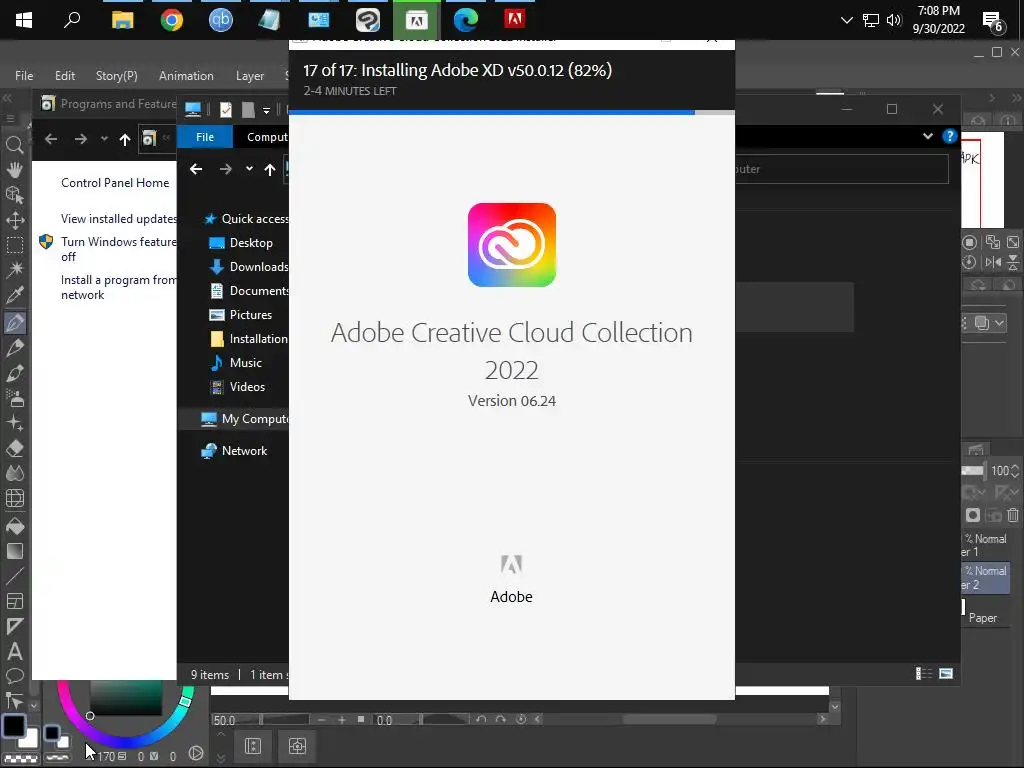The width and height of the screenshot is (1024, 768).
Task: Select the Brush tool
Action: pyautogui.click(x=14, y=373)
